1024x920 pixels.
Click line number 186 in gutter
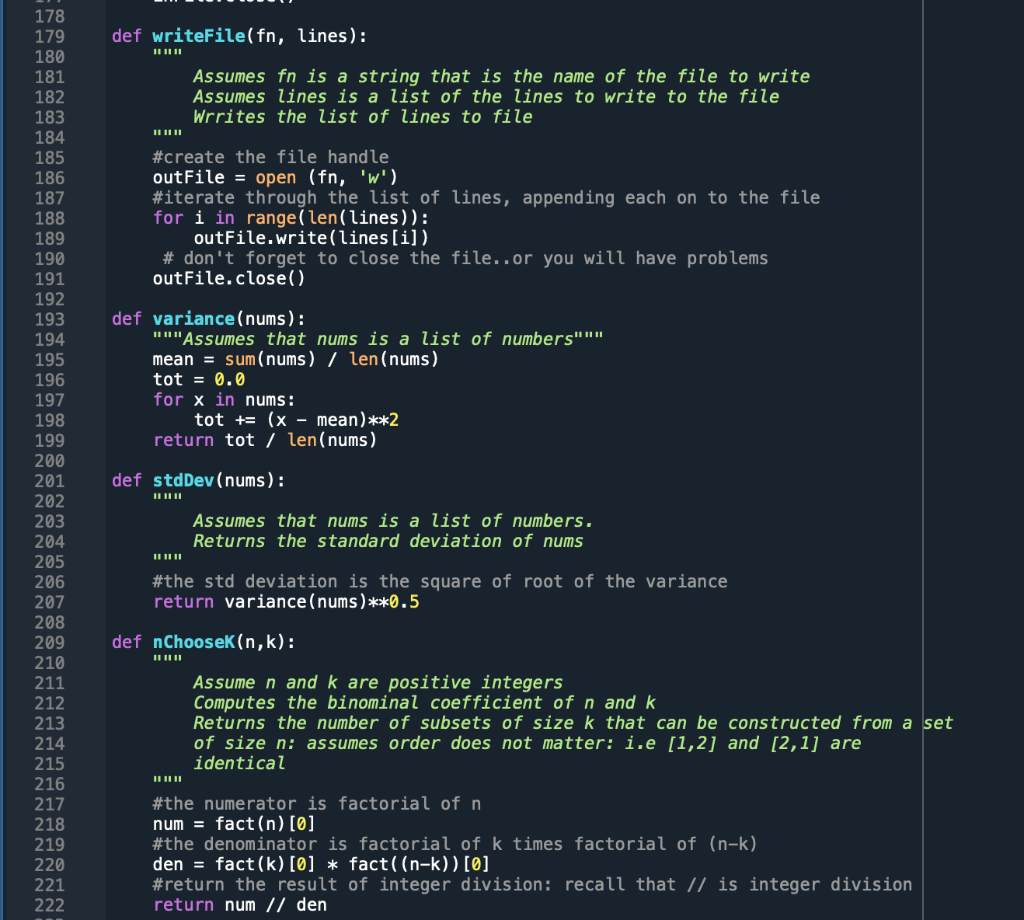[50, 178]
